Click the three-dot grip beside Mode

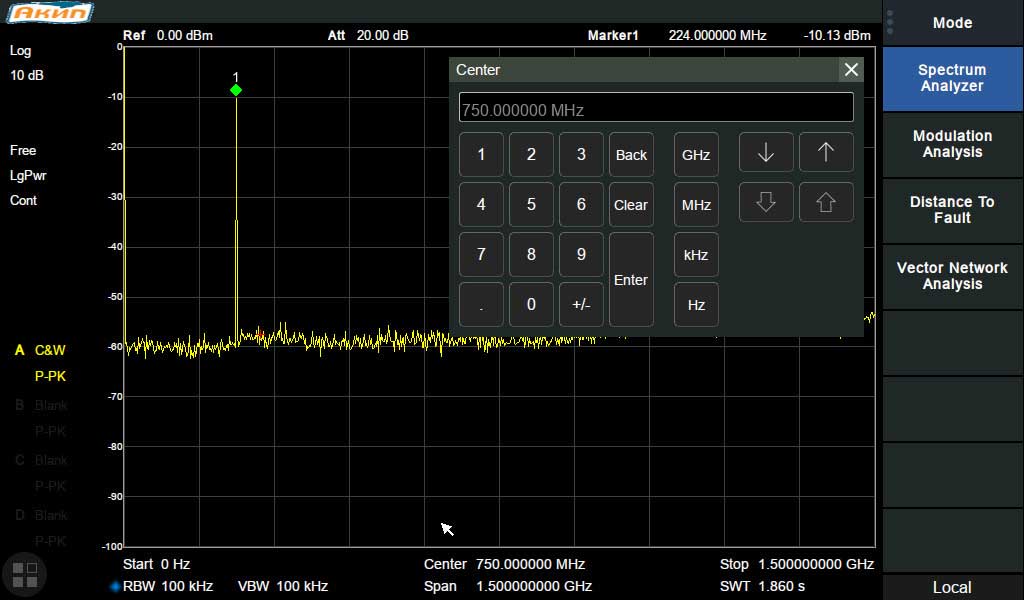[889, 23]
